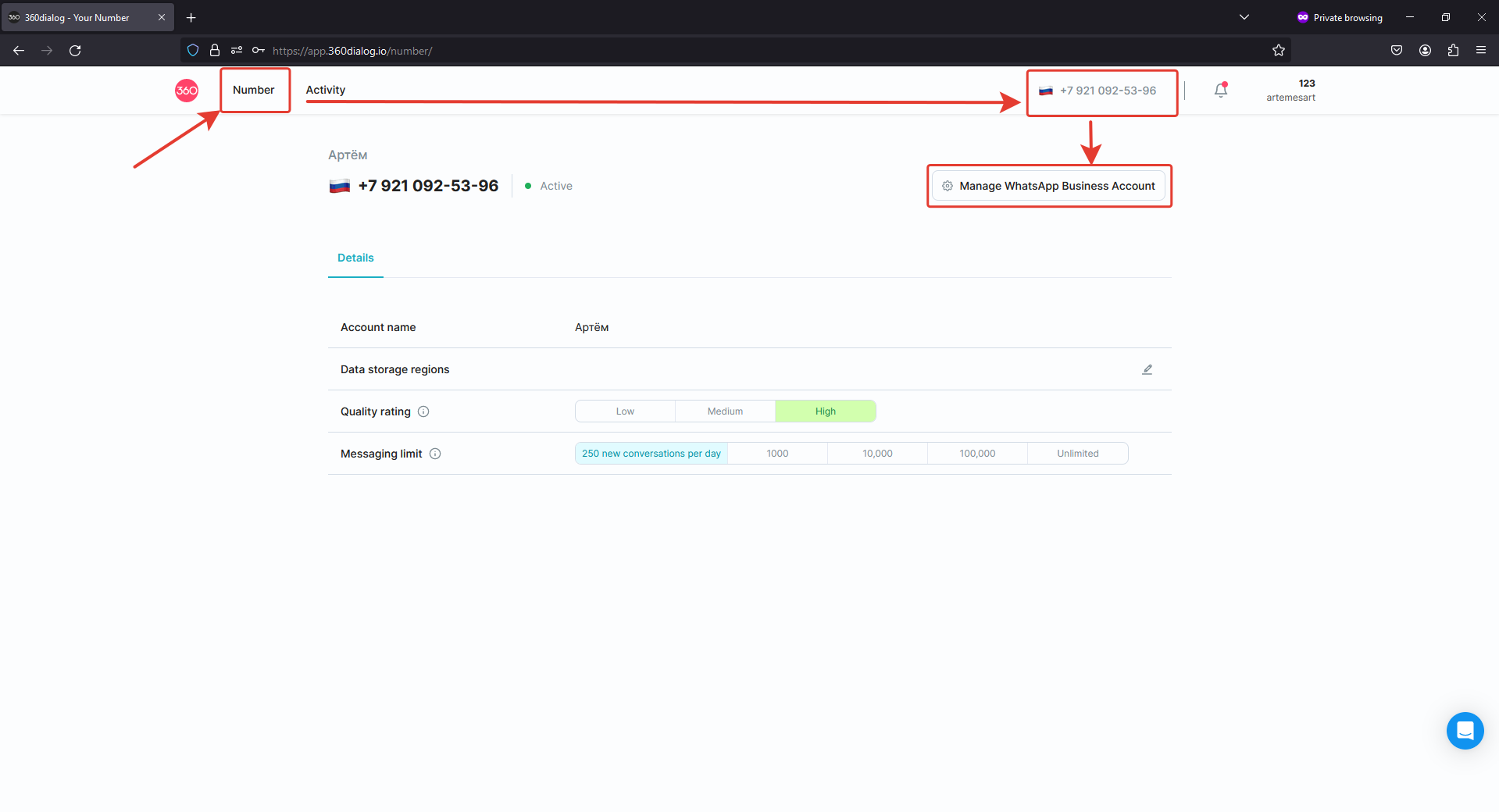The width and height of the screenshot is (1499, 812).
Task: Reload the page using the refresh icon
Action: [x=75, y=51]
